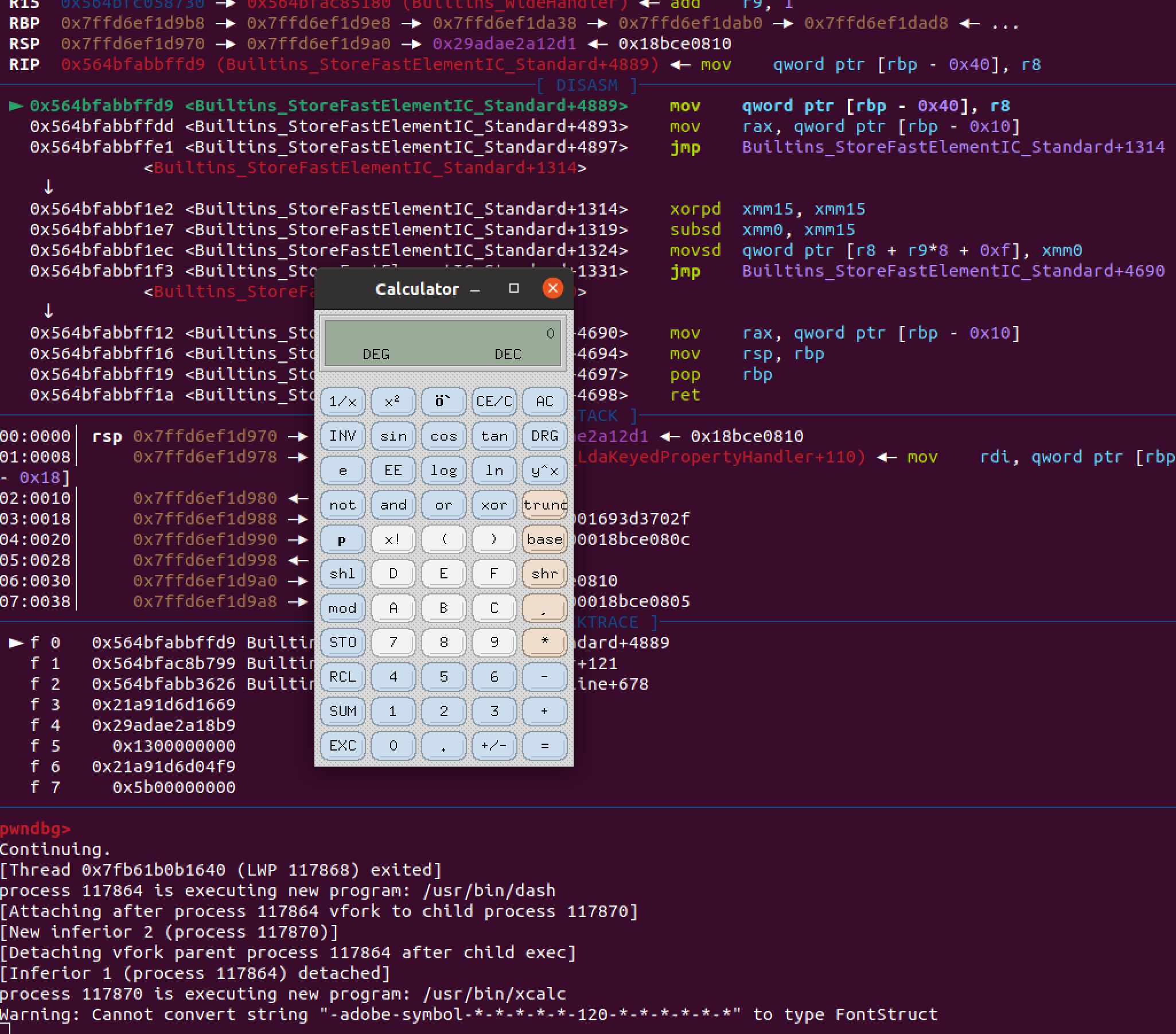Toggle the INV inverse key
The height and width of the screenshot is (1034, 1176).
point(342,436)
